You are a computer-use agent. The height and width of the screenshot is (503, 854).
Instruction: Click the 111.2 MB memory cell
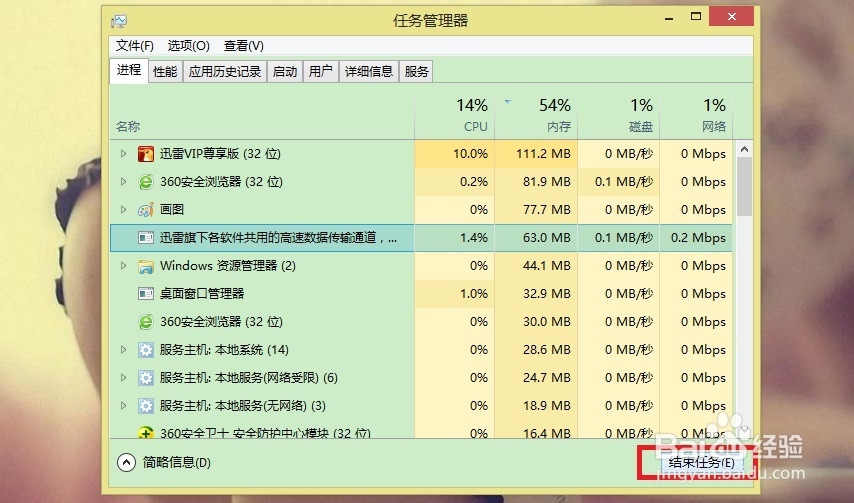[536, 154]
